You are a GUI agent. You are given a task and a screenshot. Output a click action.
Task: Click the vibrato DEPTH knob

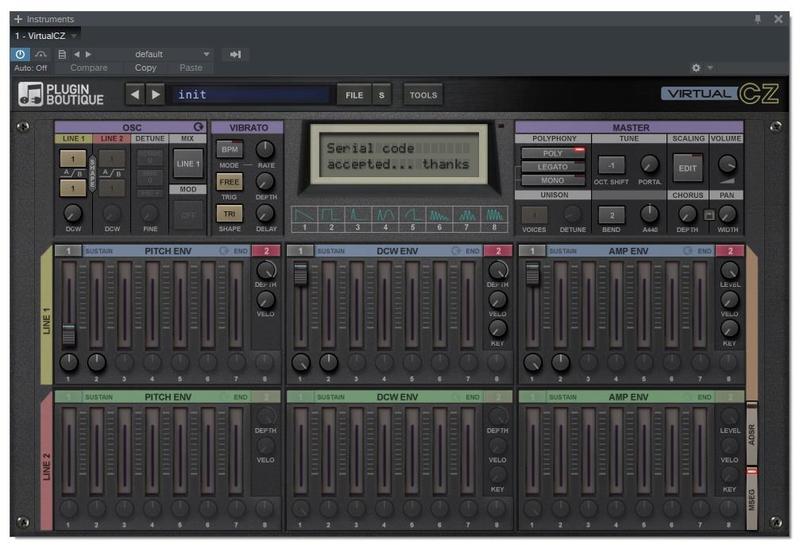265,182
